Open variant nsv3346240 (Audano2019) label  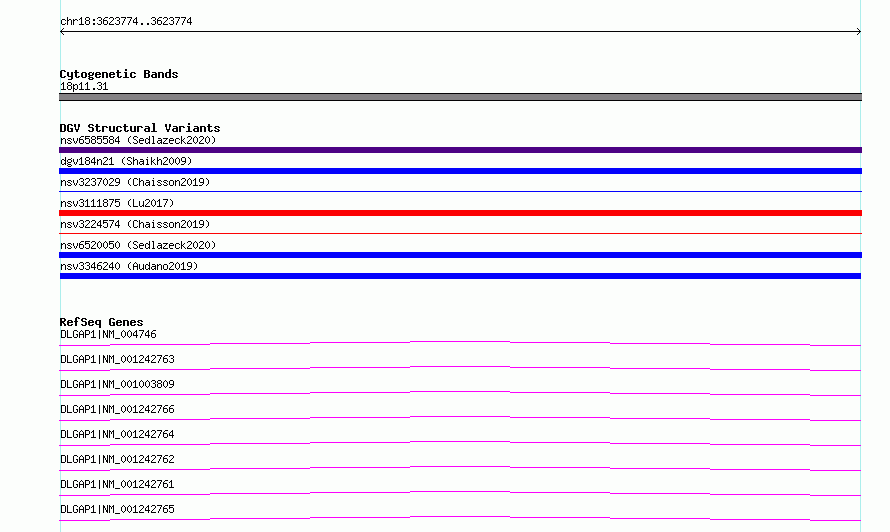(129, 266)
